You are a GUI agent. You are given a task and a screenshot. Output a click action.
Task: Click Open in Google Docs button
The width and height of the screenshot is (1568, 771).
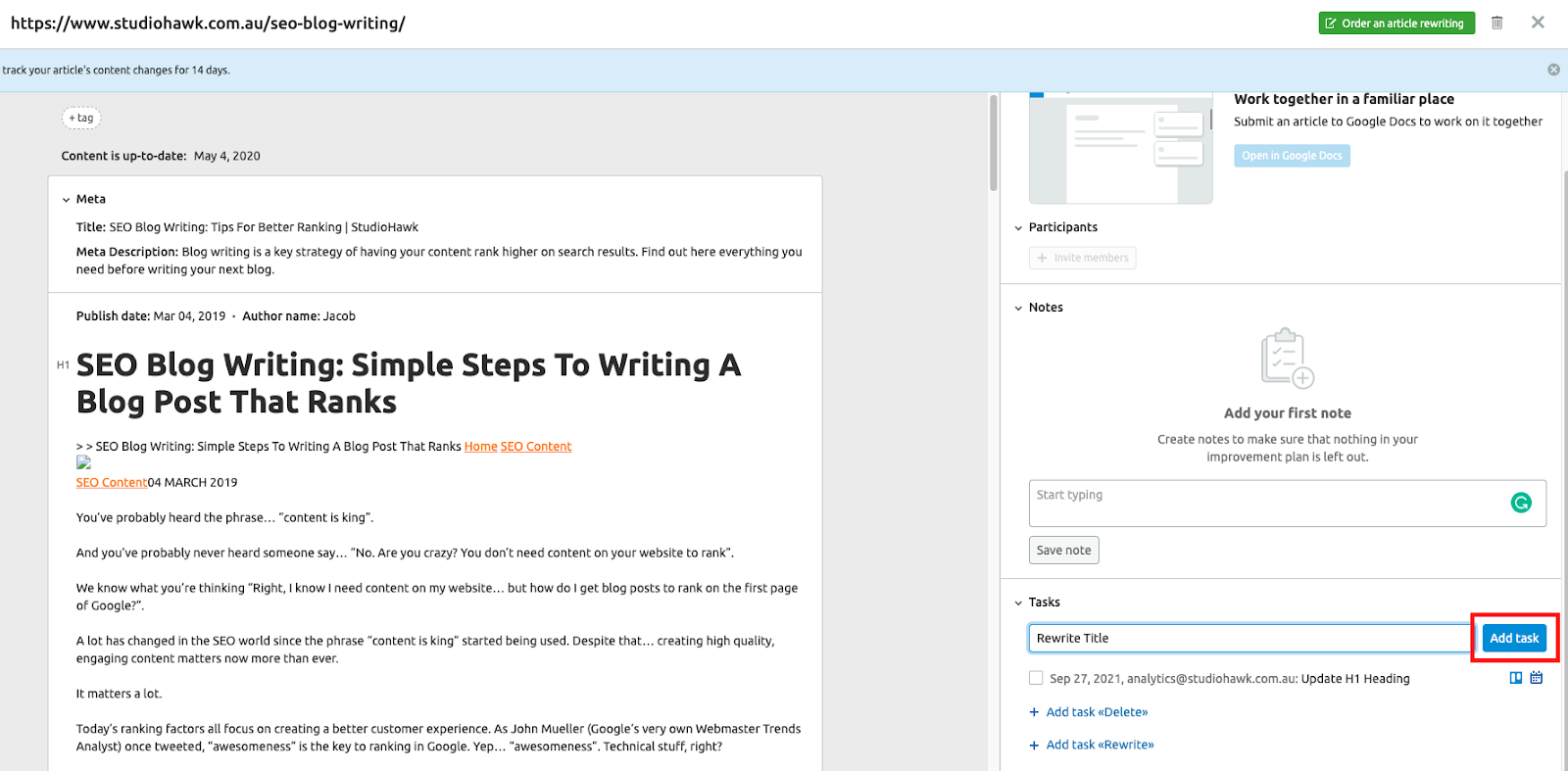coord(1292,156)
